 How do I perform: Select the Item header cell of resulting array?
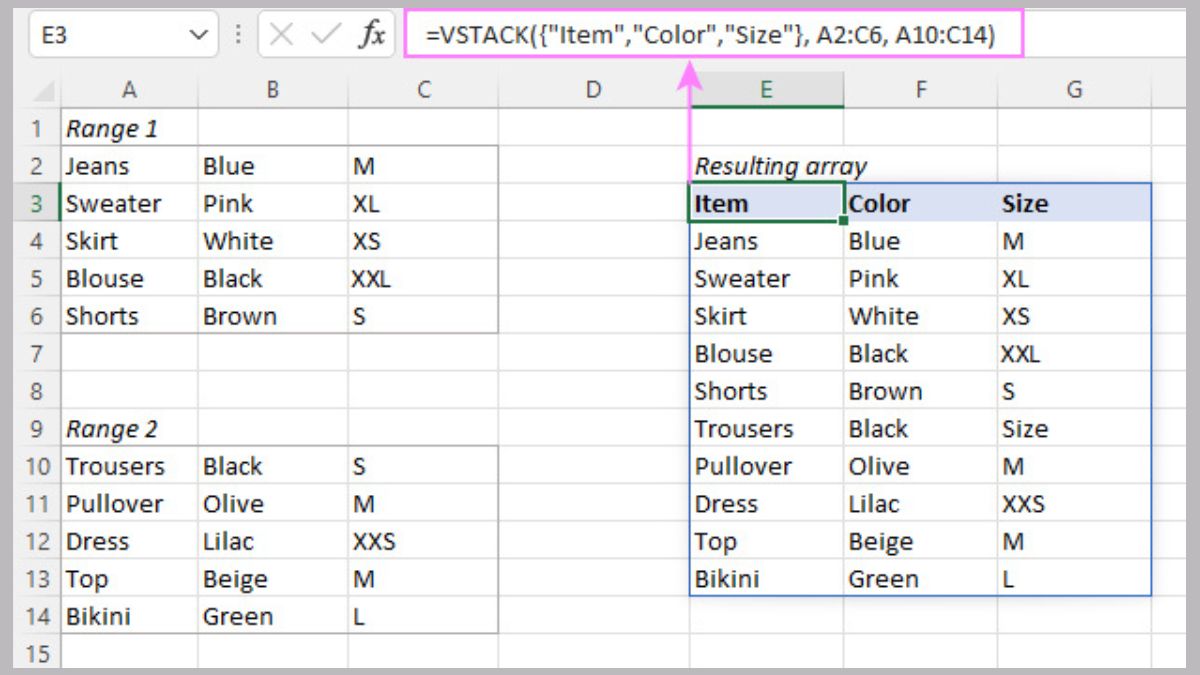766,203
